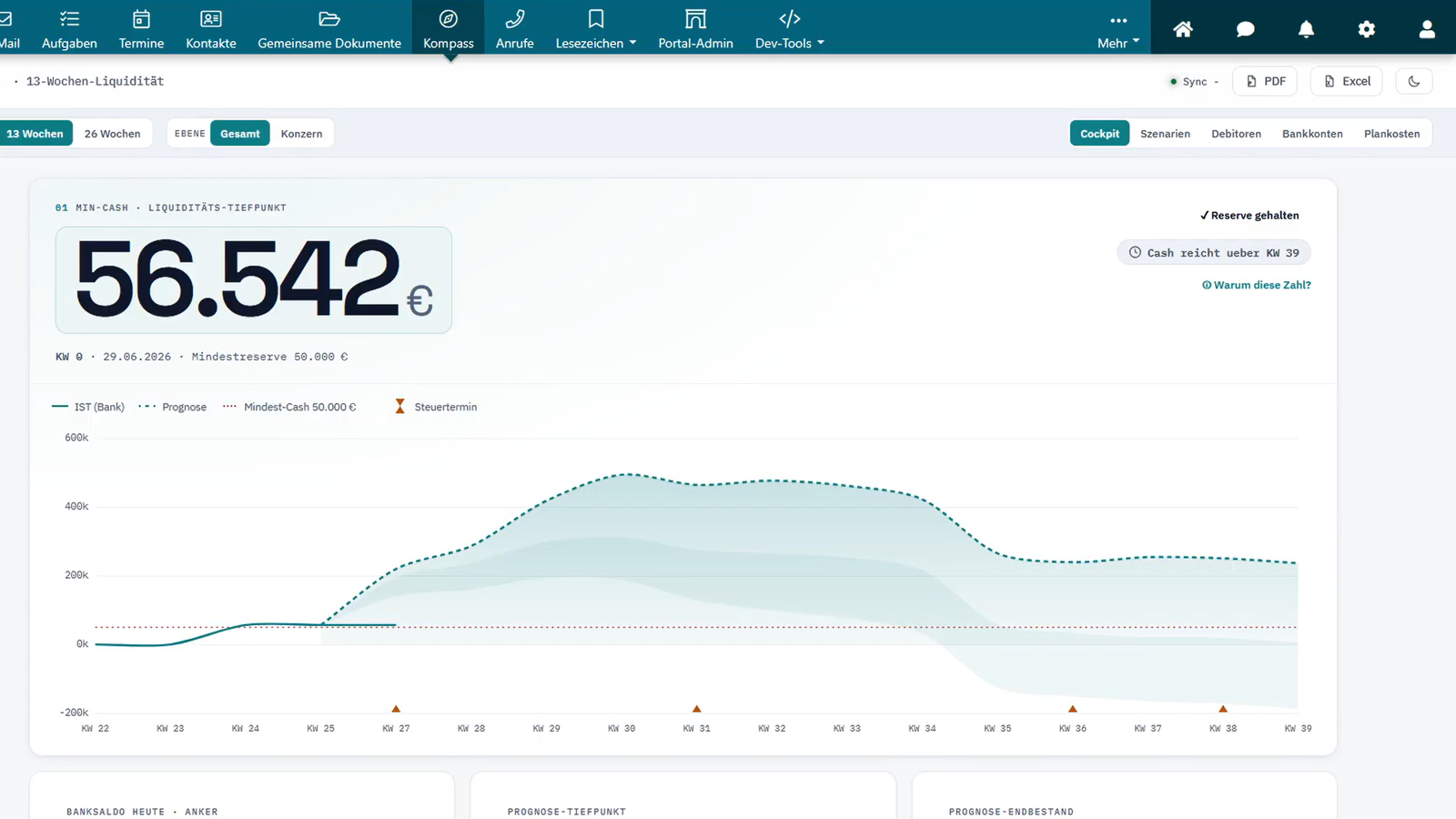Open the Anrufe phone icon
The width and height of the screenshot is (1456, 819).
point(515,19)
